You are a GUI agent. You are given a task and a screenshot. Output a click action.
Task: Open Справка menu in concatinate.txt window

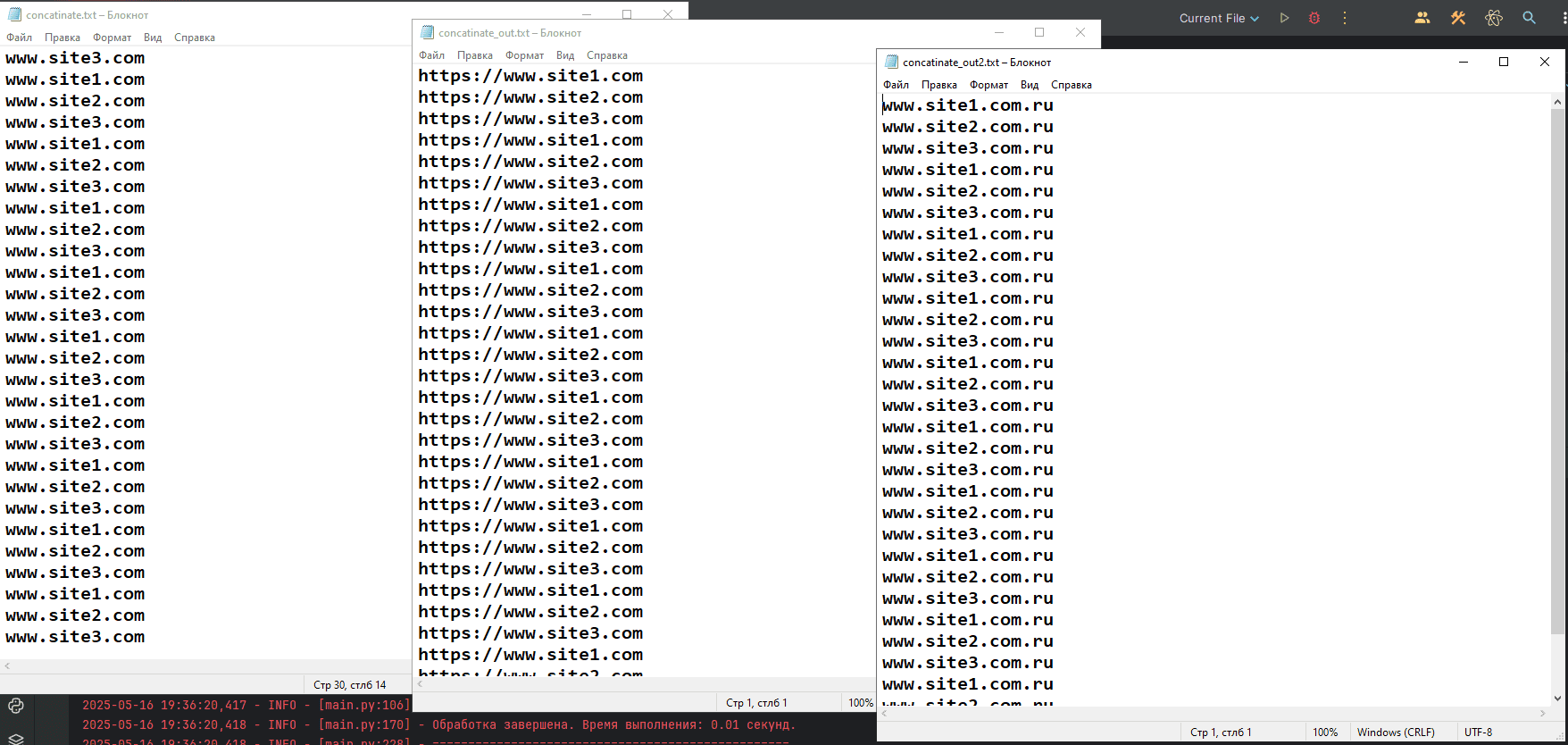195,38
